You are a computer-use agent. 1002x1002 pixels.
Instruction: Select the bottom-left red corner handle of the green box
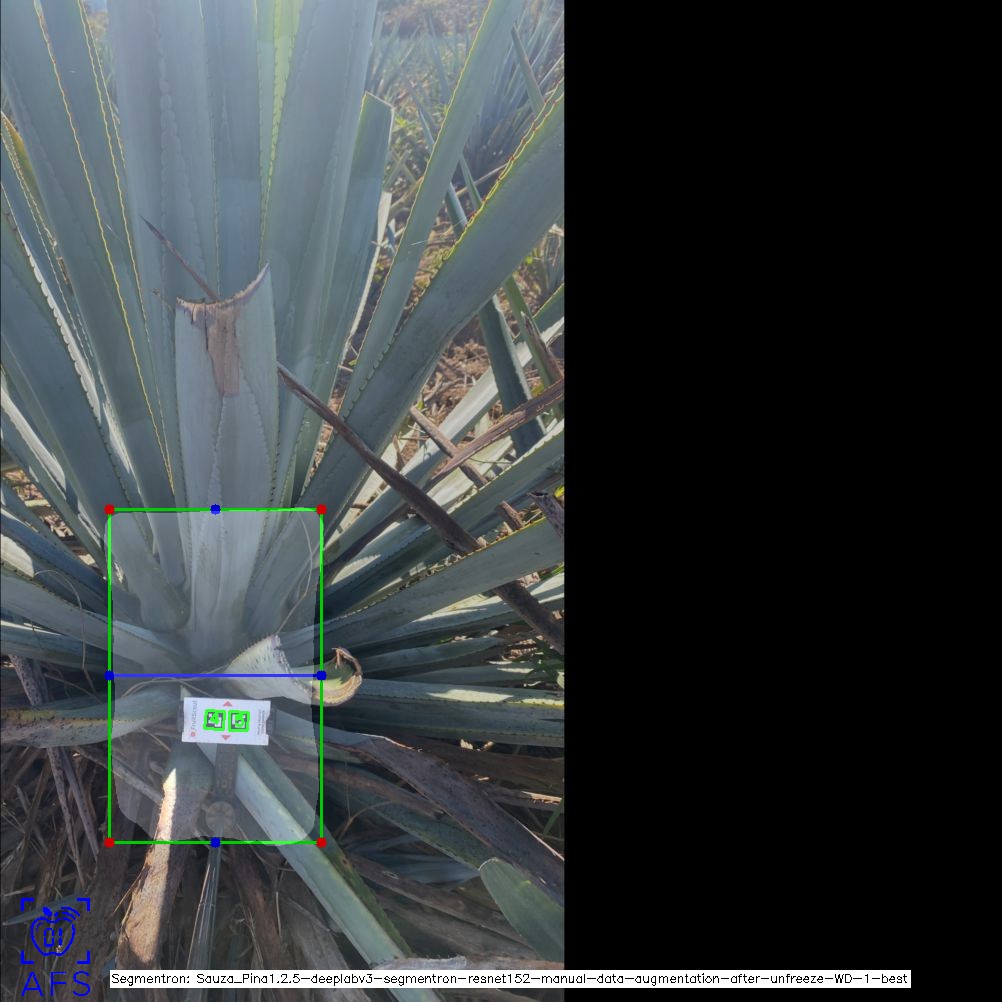(109, 843)
